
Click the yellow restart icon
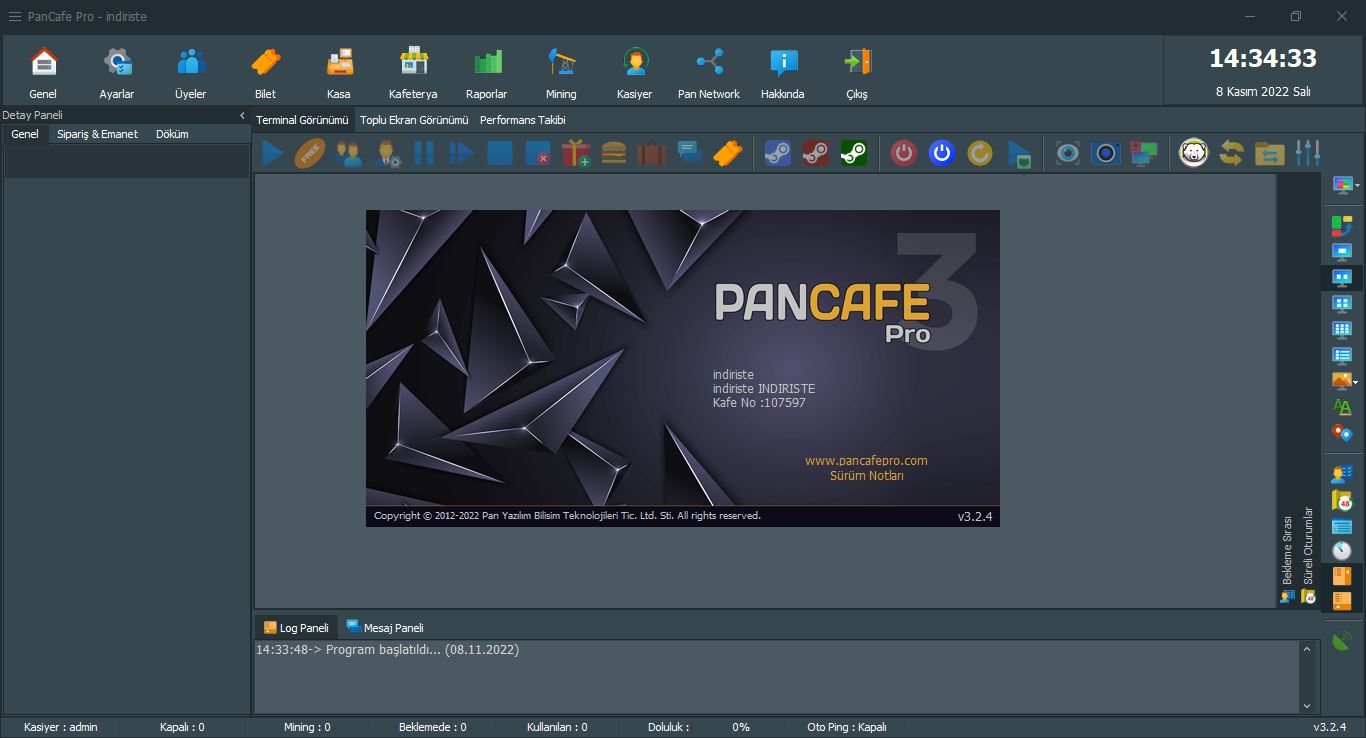coord(980,153)
